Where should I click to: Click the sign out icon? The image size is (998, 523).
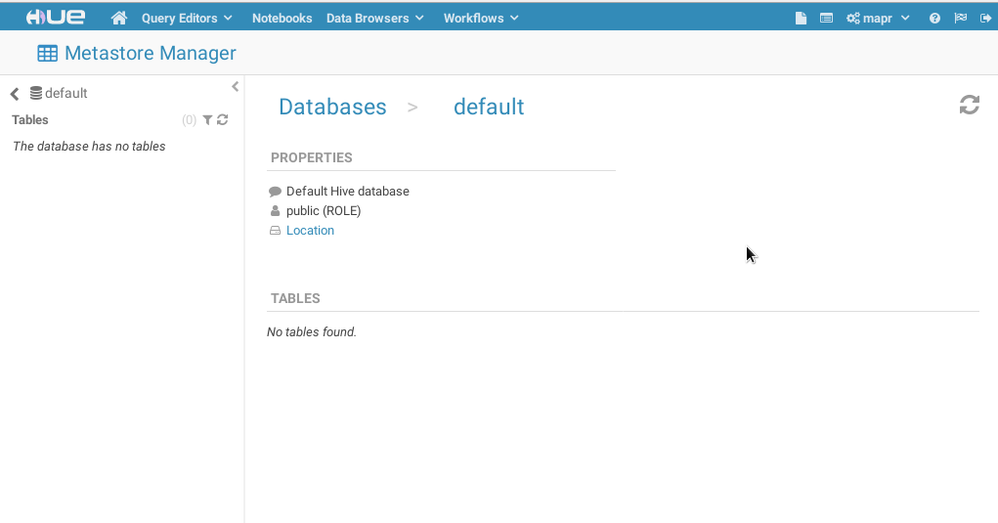click(x=985, y=18)
